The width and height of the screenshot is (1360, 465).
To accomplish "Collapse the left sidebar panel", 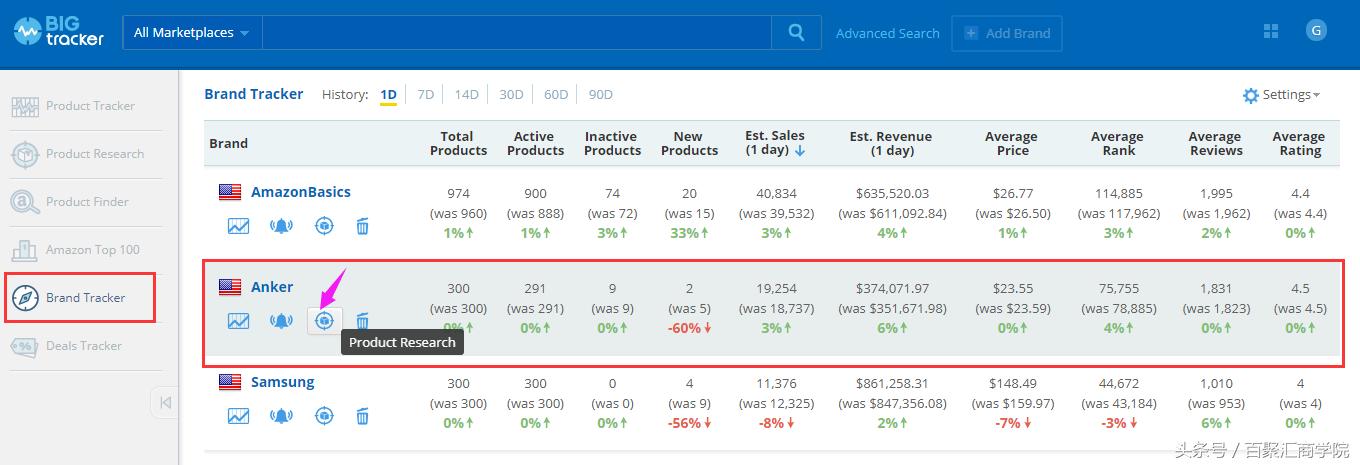I will (165, 402).
